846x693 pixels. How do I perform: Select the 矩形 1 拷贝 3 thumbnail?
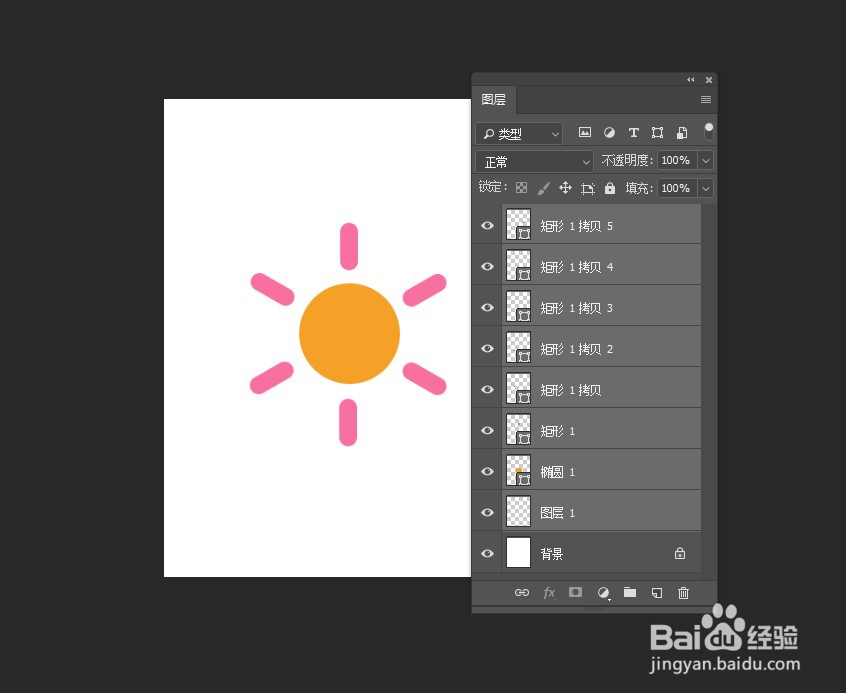[x=518, y=307]
